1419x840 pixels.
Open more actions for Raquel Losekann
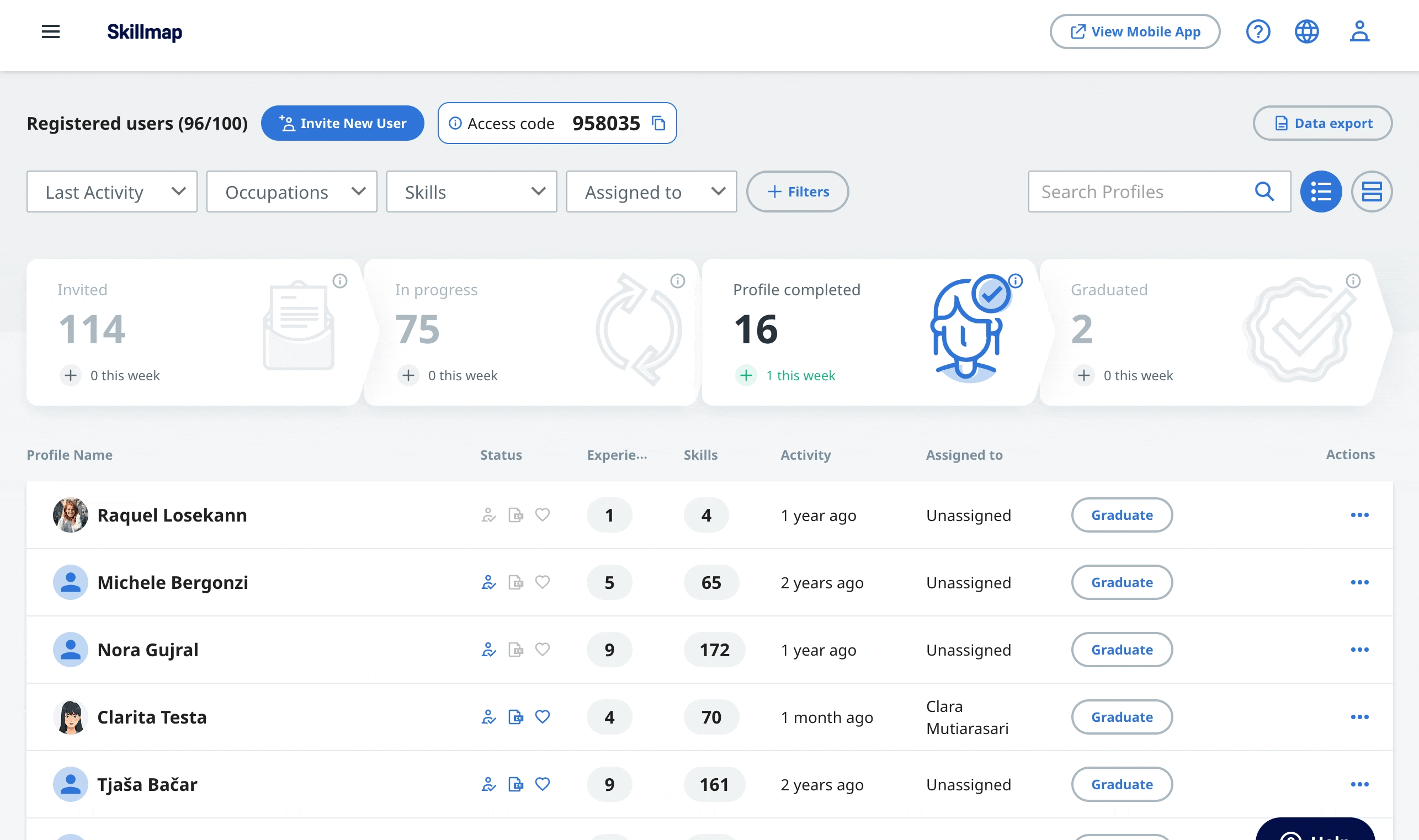coord(1359,515)
